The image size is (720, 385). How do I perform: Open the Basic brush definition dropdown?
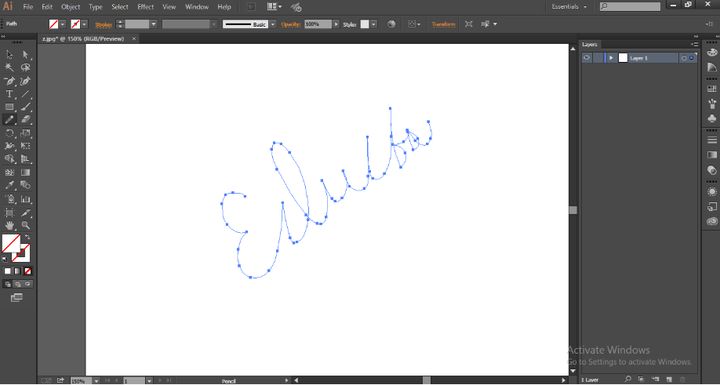(x=273, y=24)
